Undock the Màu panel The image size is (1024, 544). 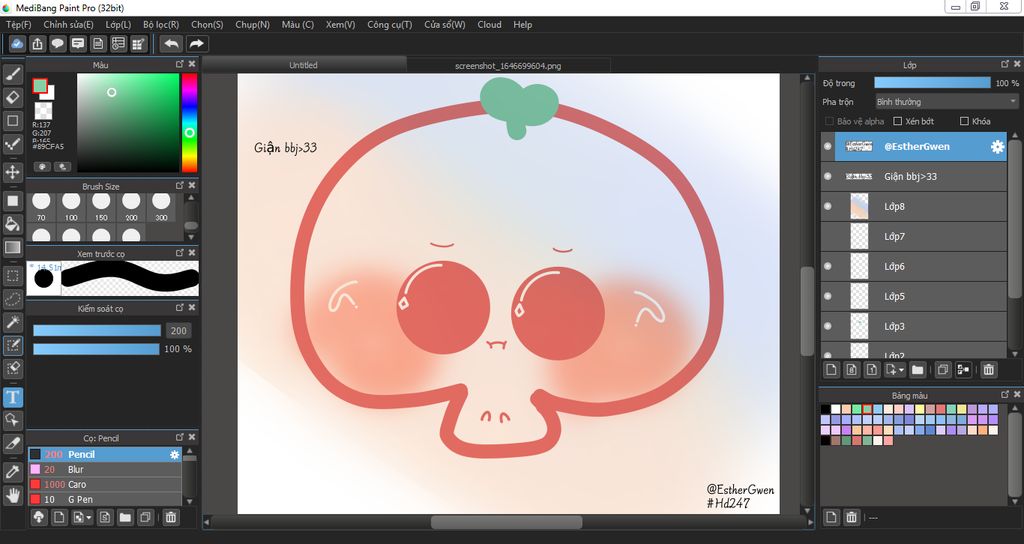click(180, 64)
